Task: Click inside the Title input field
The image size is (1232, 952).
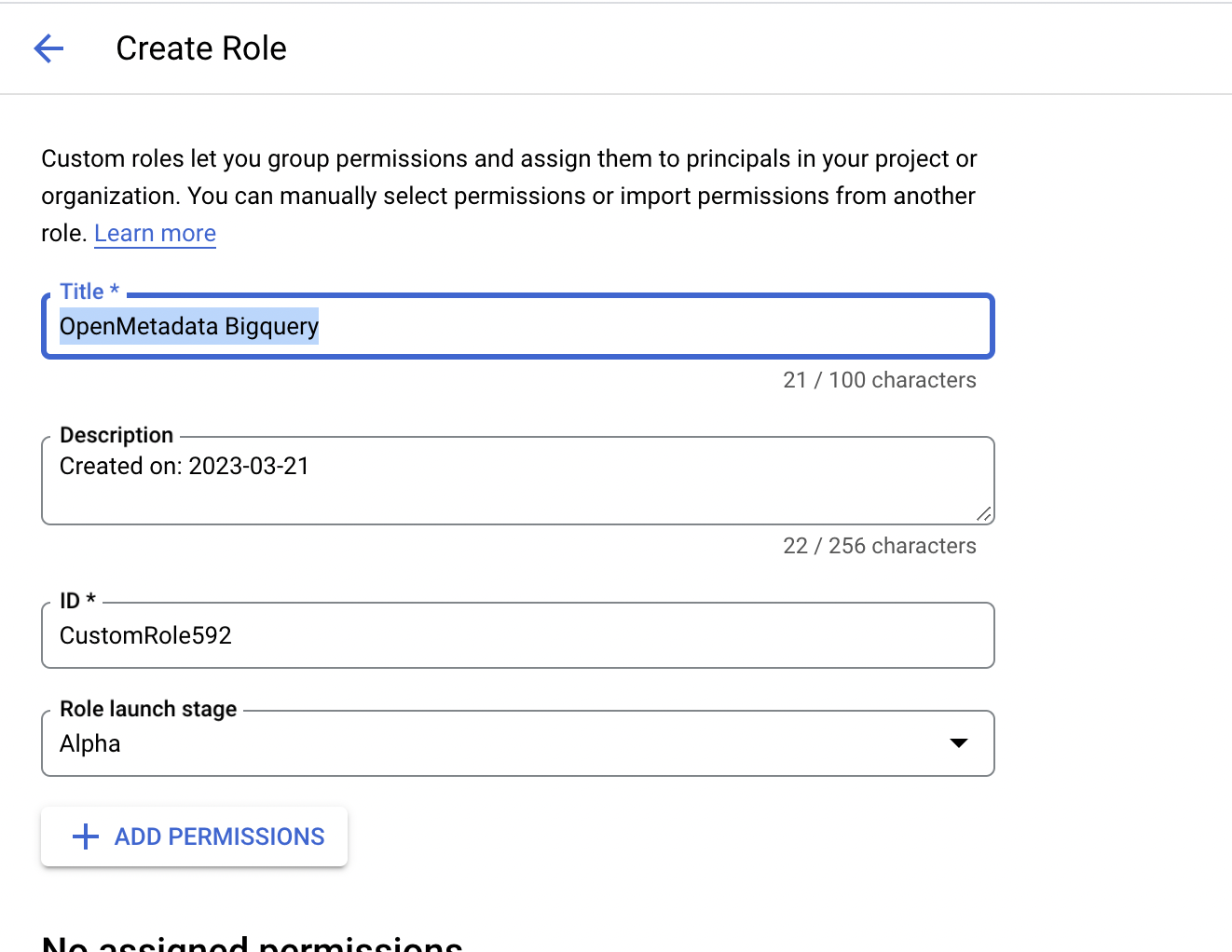Action: (x=517, y=326)
